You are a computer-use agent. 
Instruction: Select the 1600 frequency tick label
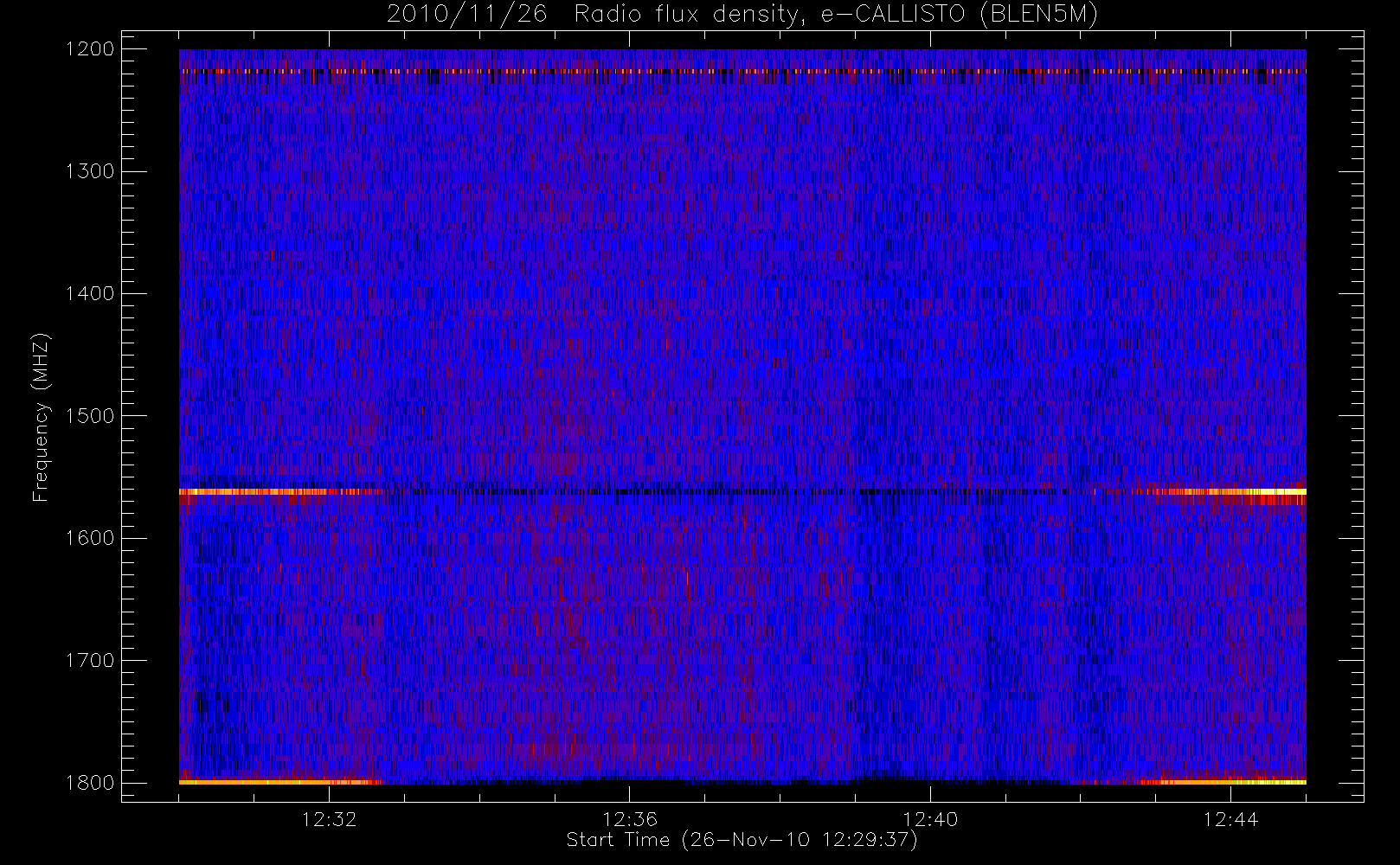90,538
